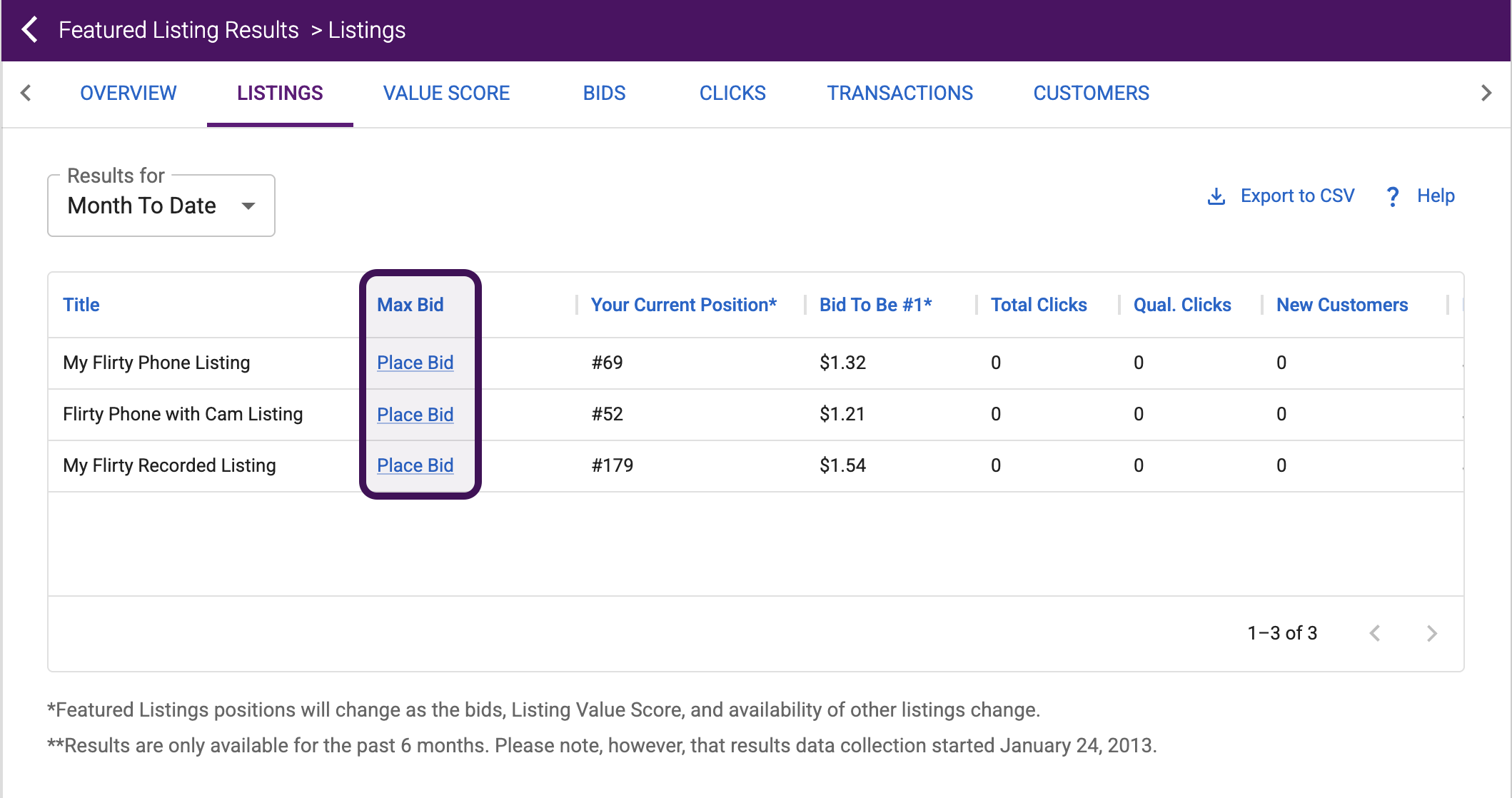The width and height of the screenshot is (1512, 798).
Task: Switch to the Customers tab
Action: [1091, 93]
